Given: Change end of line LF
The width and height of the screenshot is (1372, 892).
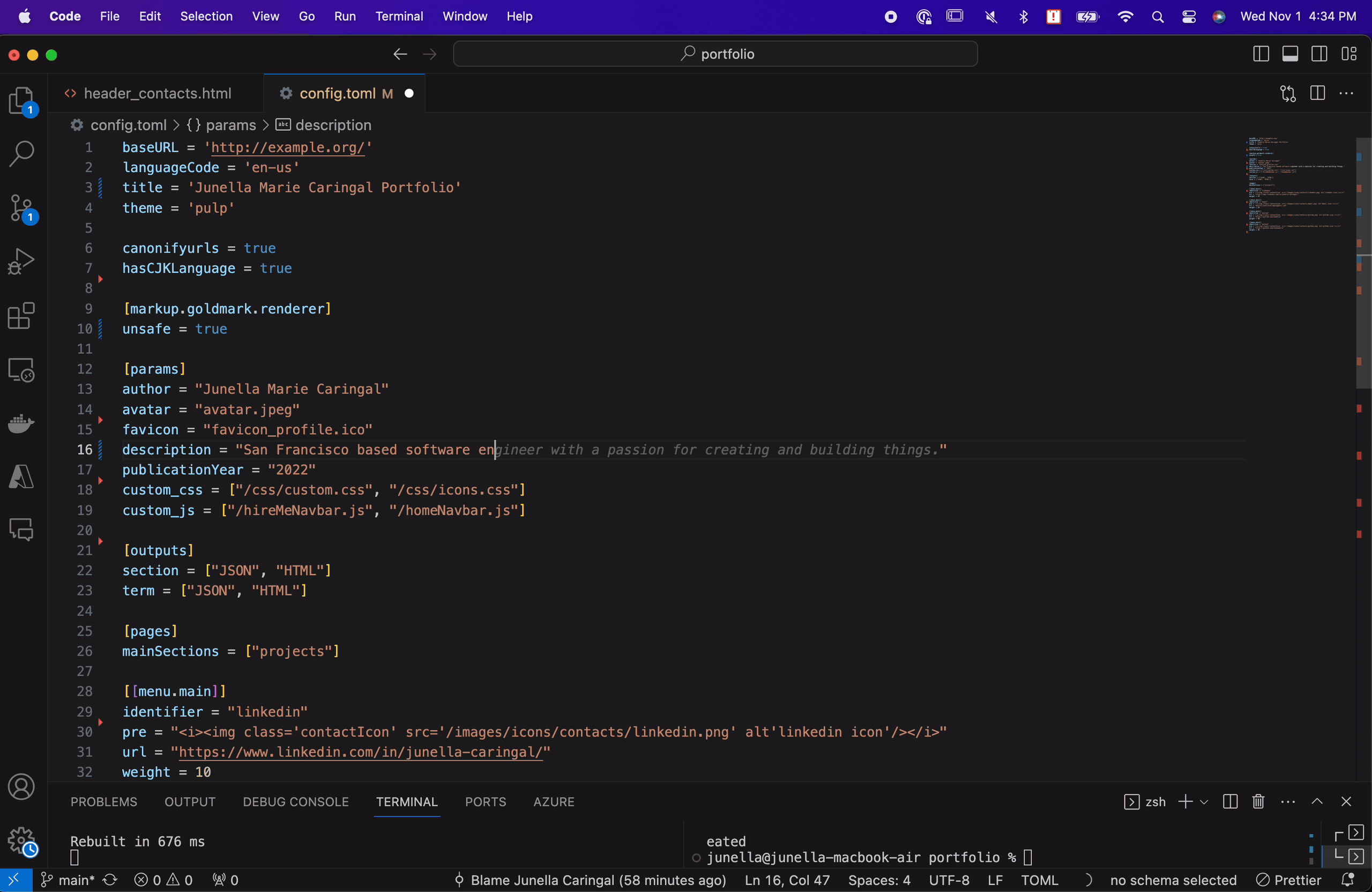Looking at the screenshot, I should click(x=995, y=880).
